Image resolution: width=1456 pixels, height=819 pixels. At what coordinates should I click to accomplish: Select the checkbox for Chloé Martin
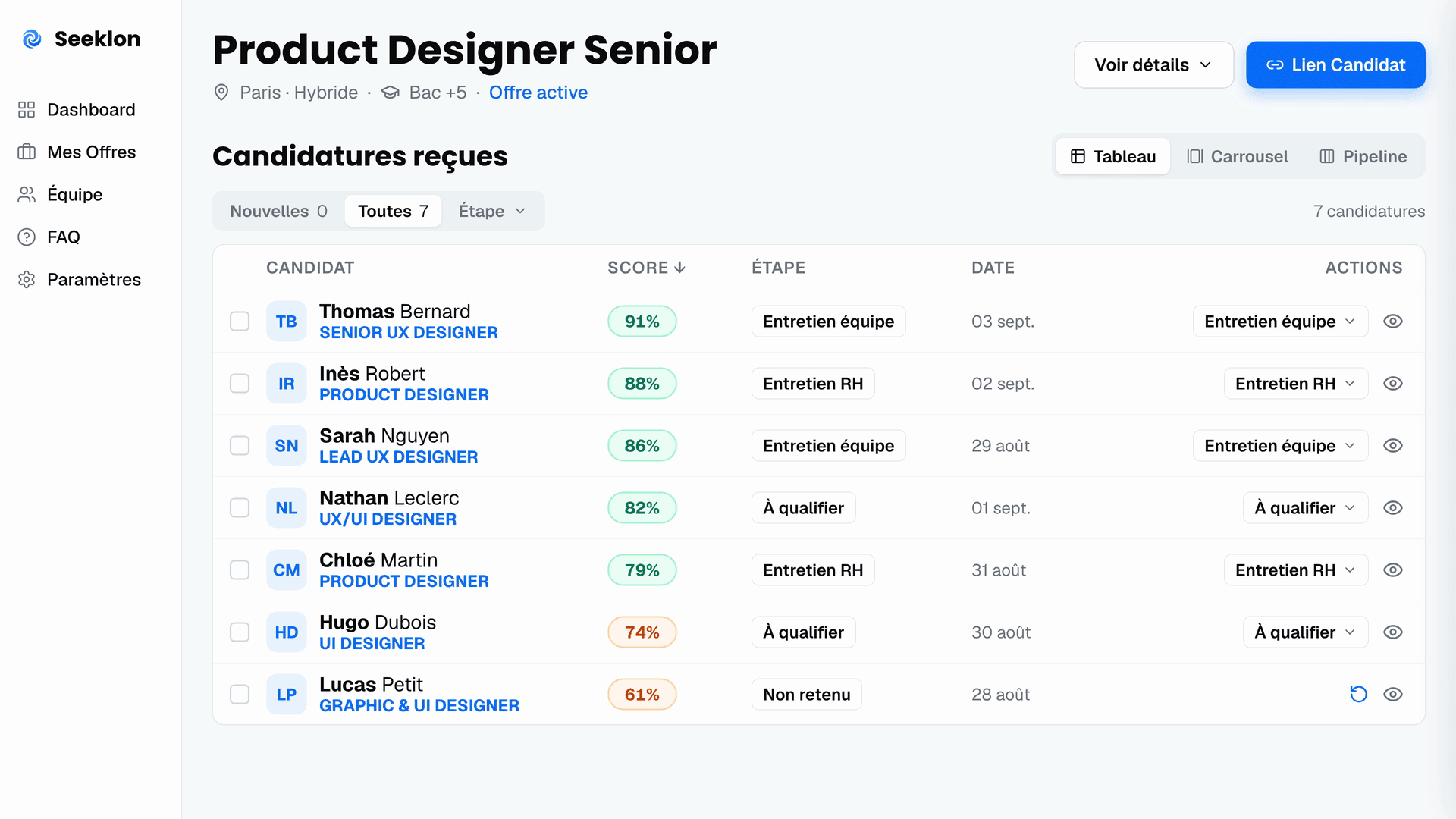(240, 570)
